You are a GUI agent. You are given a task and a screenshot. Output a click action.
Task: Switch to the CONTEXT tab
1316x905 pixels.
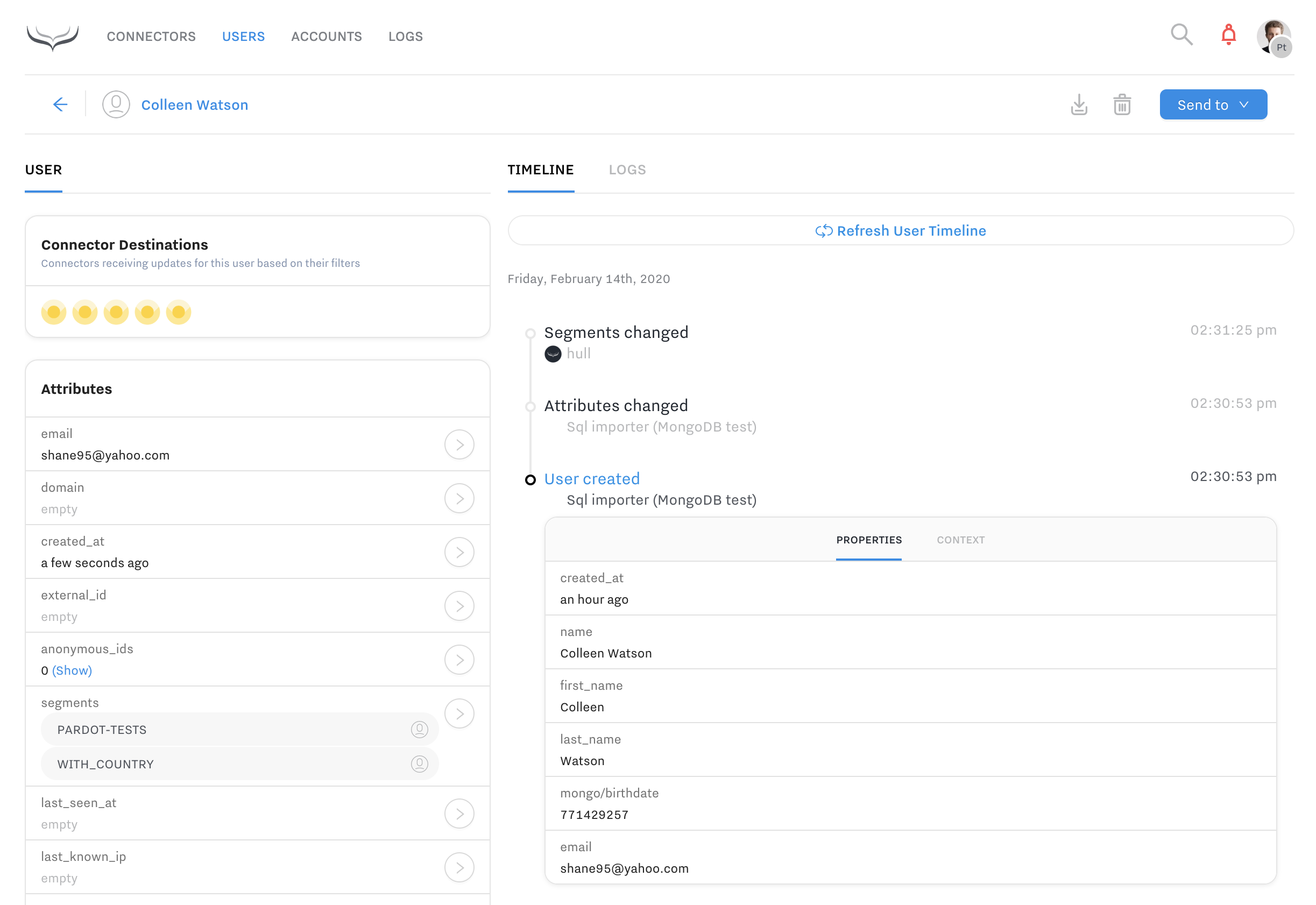pos(960,540)
